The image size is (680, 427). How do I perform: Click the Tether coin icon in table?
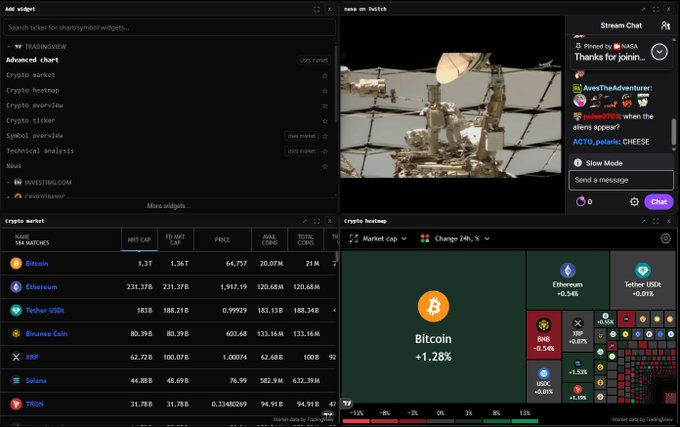click(x=16, y=310)
